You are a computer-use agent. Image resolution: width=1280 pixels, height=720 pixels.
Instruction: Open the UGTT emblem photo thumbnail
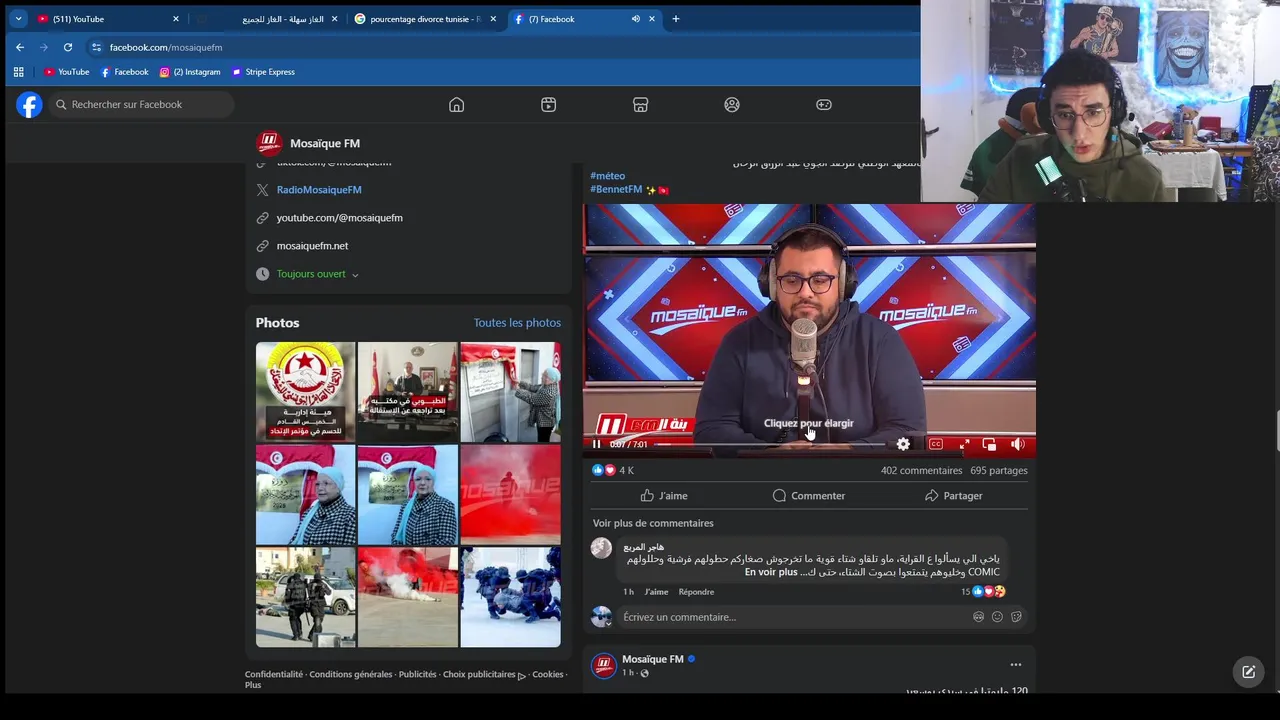point(305,392)
